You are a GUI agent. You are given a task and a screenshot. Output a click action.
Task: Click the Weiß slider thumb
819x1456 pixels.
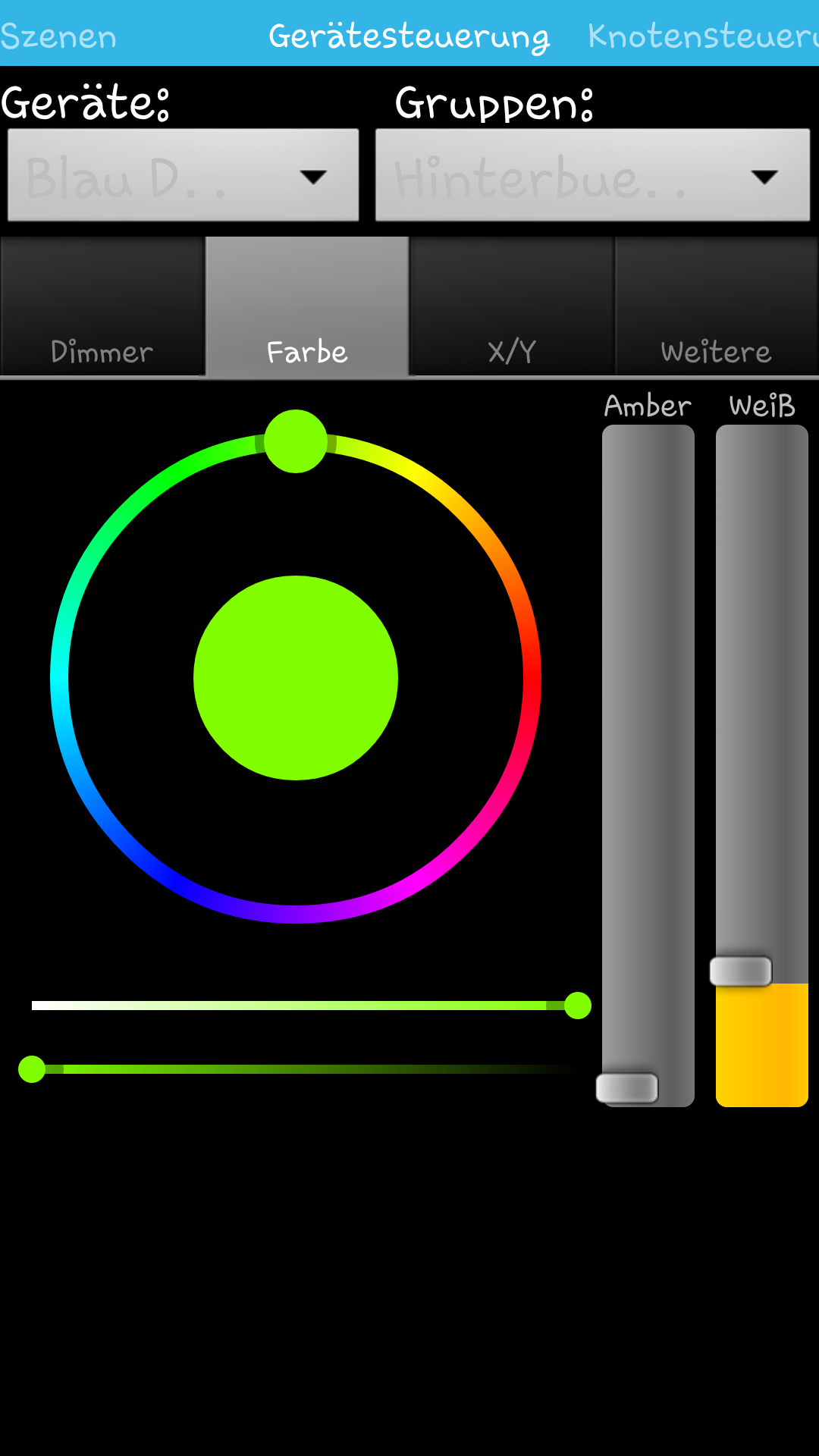[x=741, y=971]
